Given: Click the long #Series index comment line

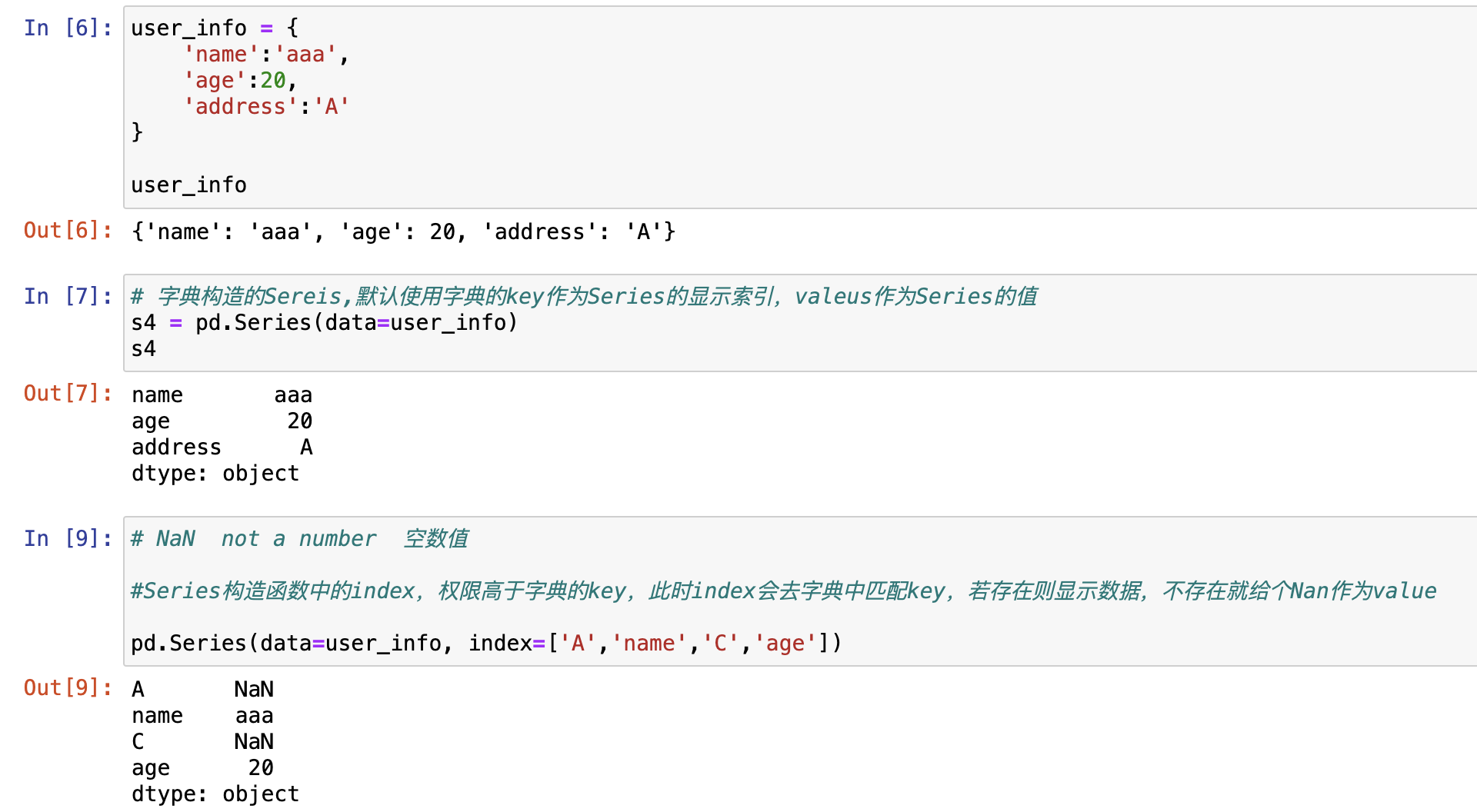Looking at the screenshot, I should (x=783, y=591).
